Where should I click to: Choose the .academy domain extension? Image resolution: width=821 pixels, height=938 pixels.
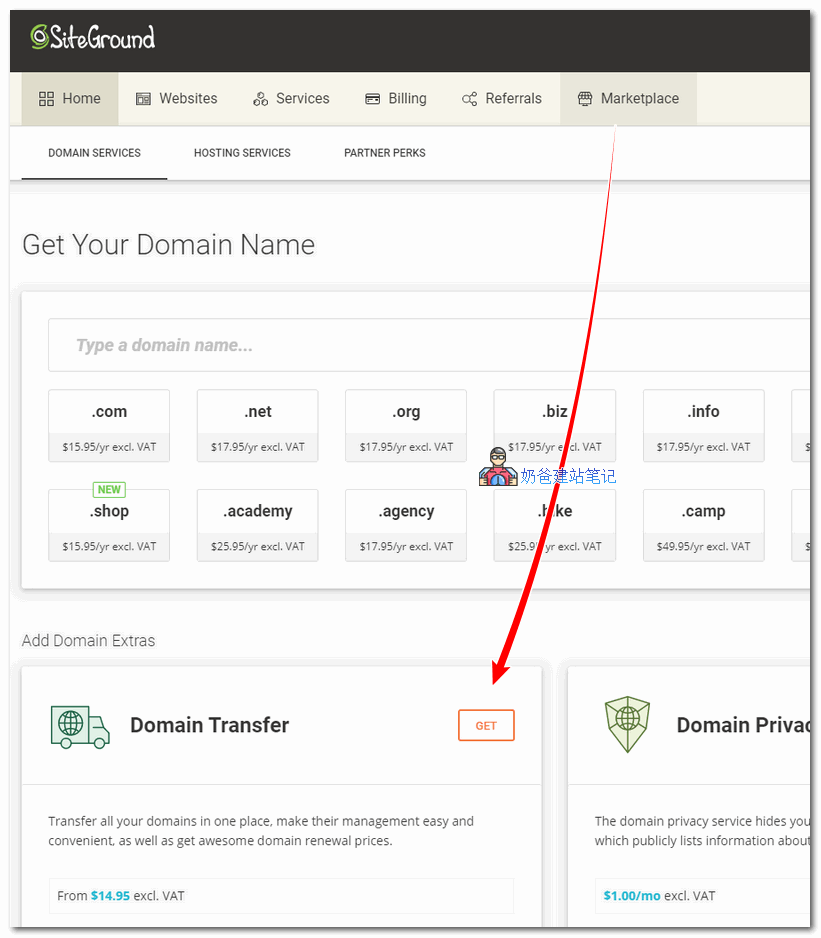coord(257,525)
